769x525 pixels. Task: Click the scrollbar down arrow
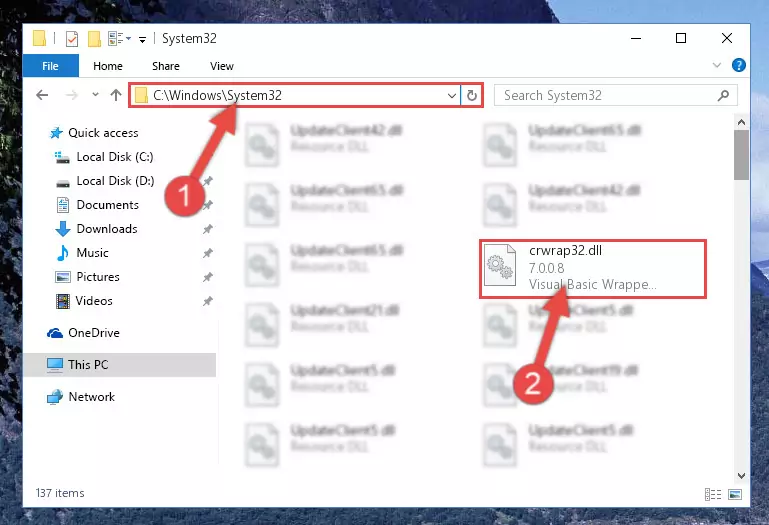coord(741,475)
